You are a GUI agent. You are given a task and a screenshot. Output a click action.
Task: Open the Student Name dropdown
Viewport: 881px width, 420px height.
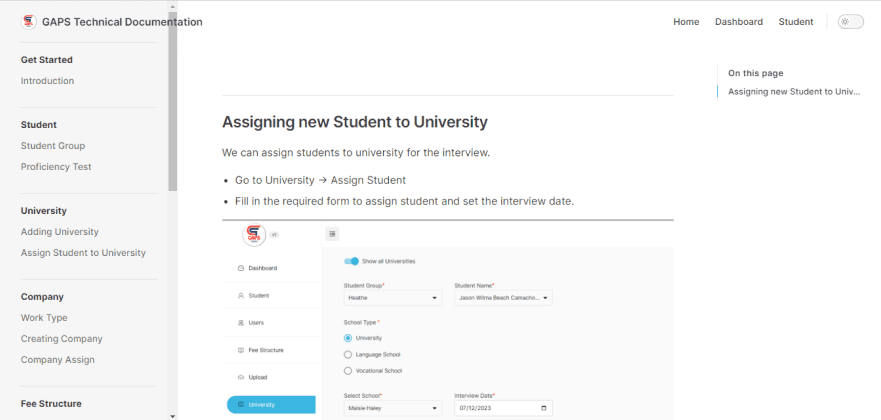503,298
